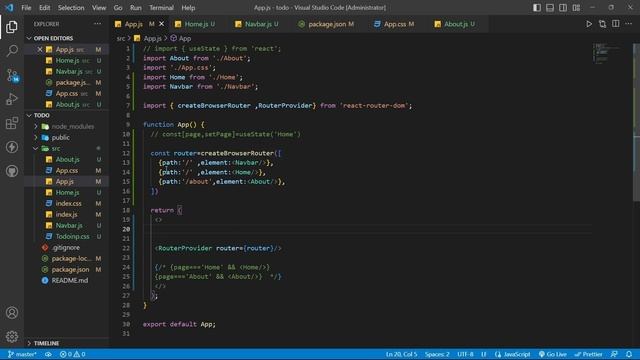
Task: Close the App.js editor tab
Action: point(162,24)
